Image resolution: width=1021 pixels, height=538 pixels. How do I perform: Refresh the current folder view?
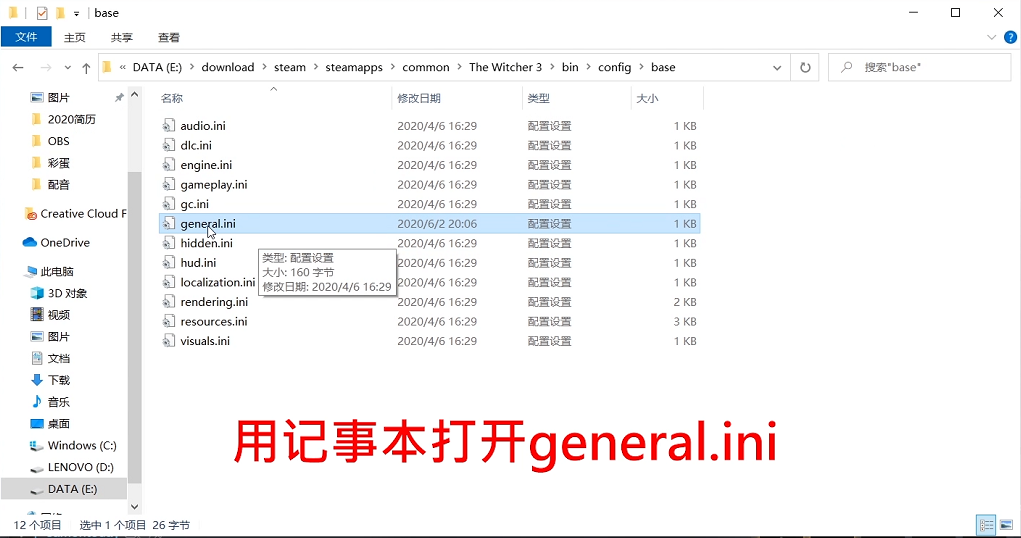pos(805,68)
